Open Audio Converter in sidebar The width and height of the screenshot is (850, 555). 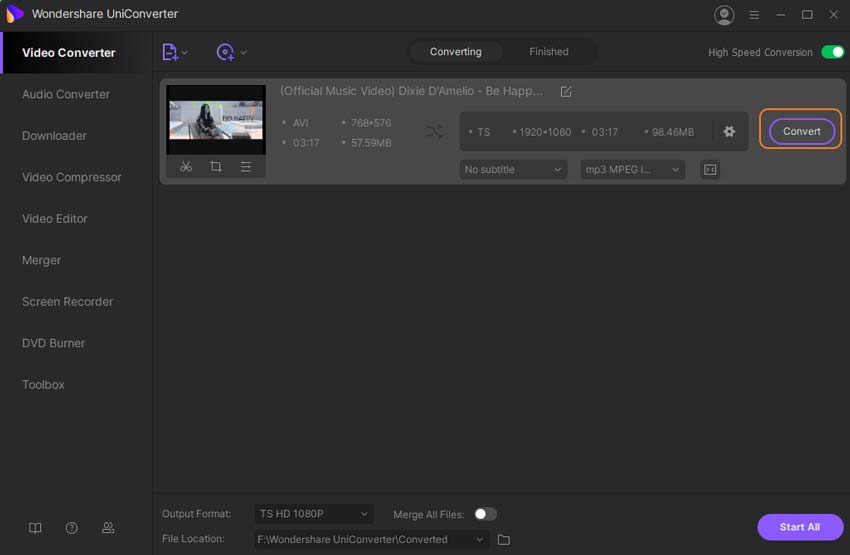click(66, 94)
